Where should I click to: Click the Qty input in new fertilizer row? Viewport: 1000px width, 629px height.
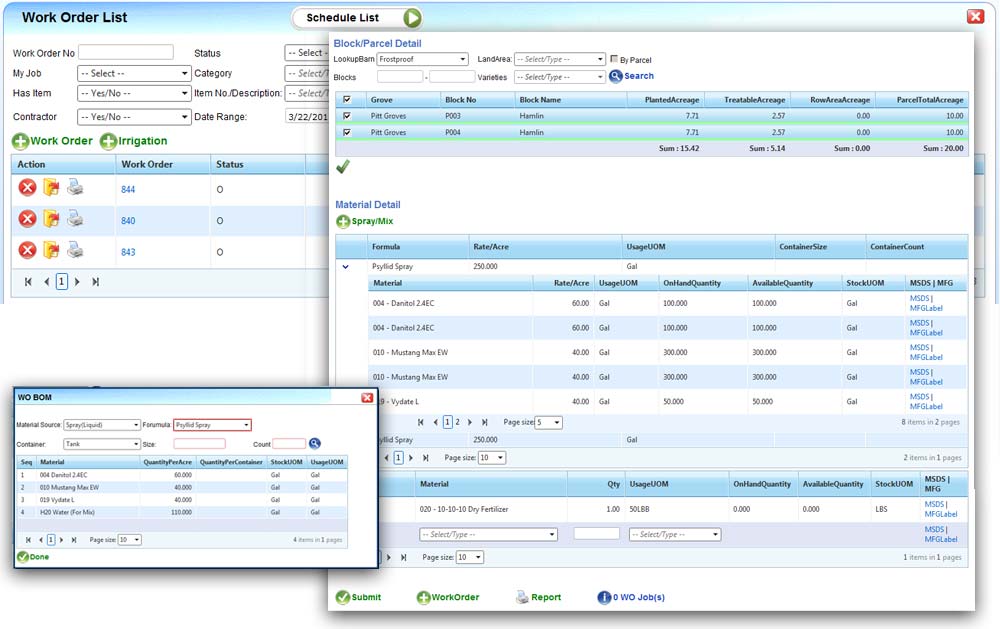[x=596, y=533]
